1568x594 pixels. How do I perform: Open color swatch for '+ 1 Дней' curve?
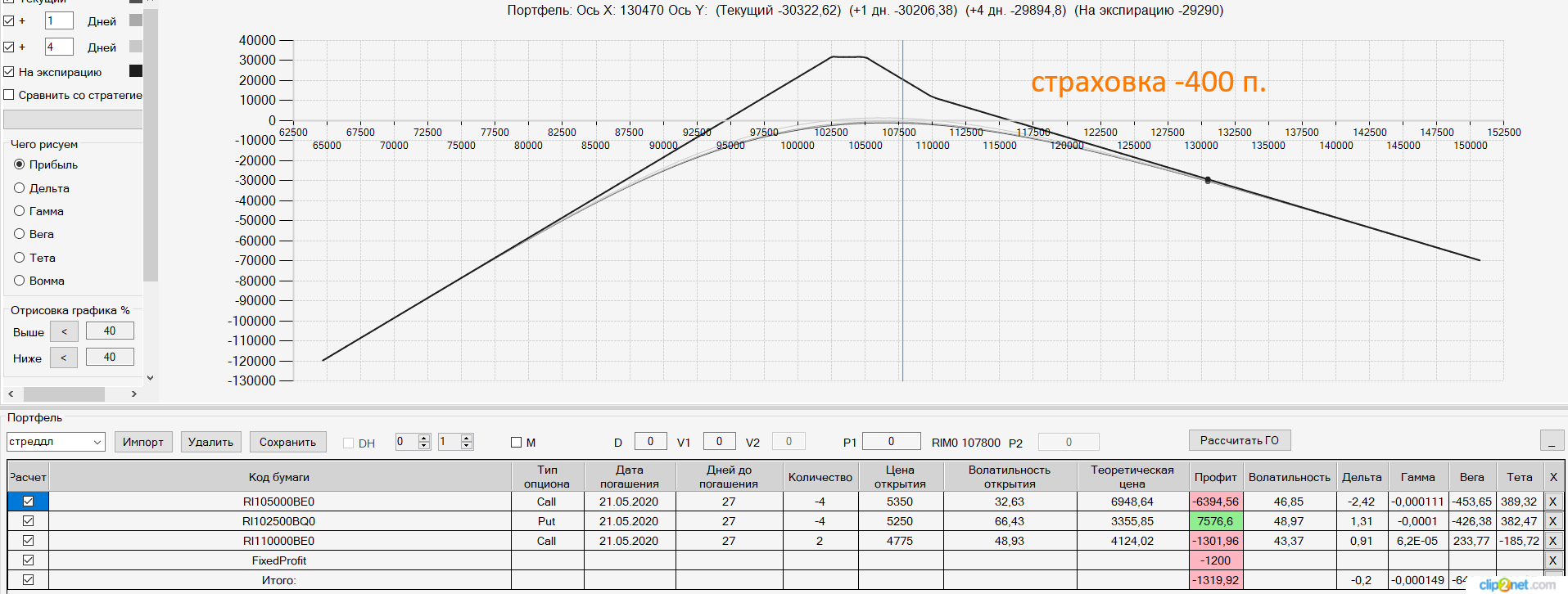point(136,20)
